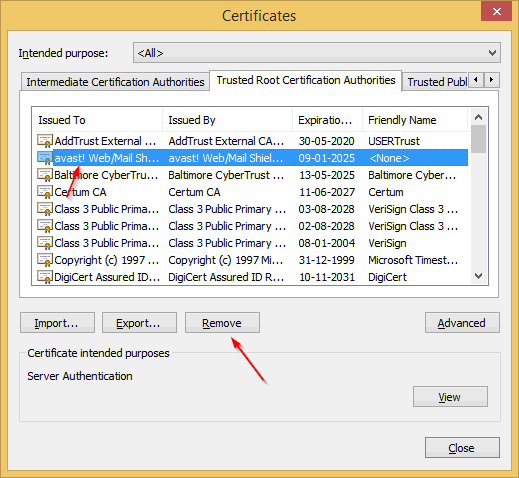Viewport: 519px width, 478px height.
Task: Select the Certum CA certificate row
Action: (252, 192)
